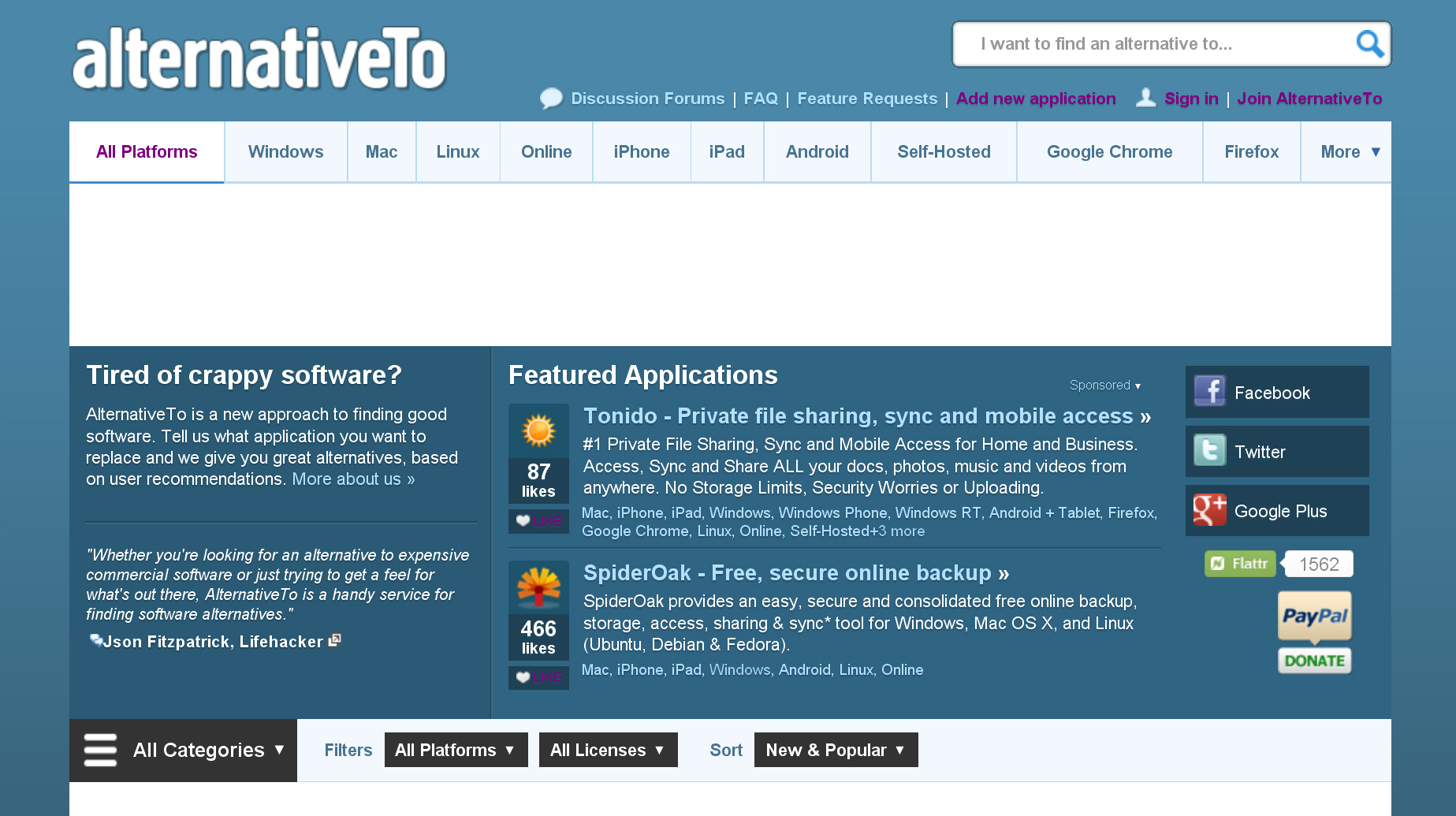This screenshot has width=1456, height=816.
Task: Click the magnifying glass search icon
Action: pos(1370,44)
